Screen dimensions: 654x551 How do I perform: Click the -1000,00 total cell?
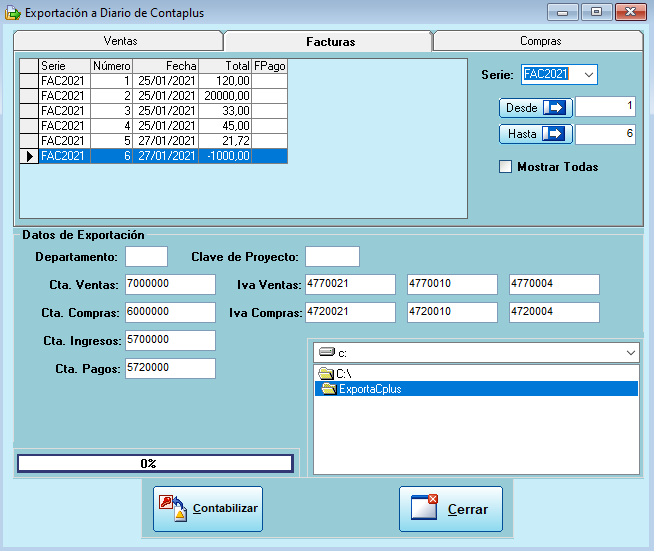225,156
